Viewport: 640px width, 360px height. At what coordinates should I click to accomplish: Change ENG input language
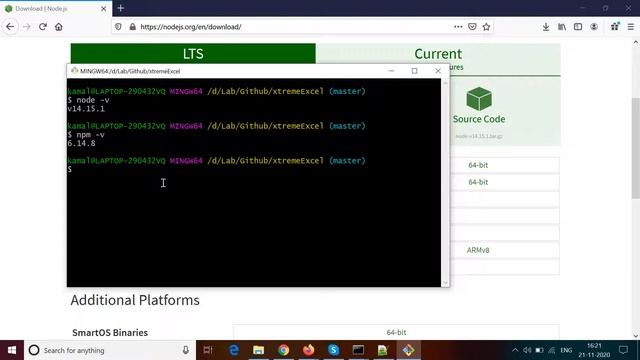point(566,350)
